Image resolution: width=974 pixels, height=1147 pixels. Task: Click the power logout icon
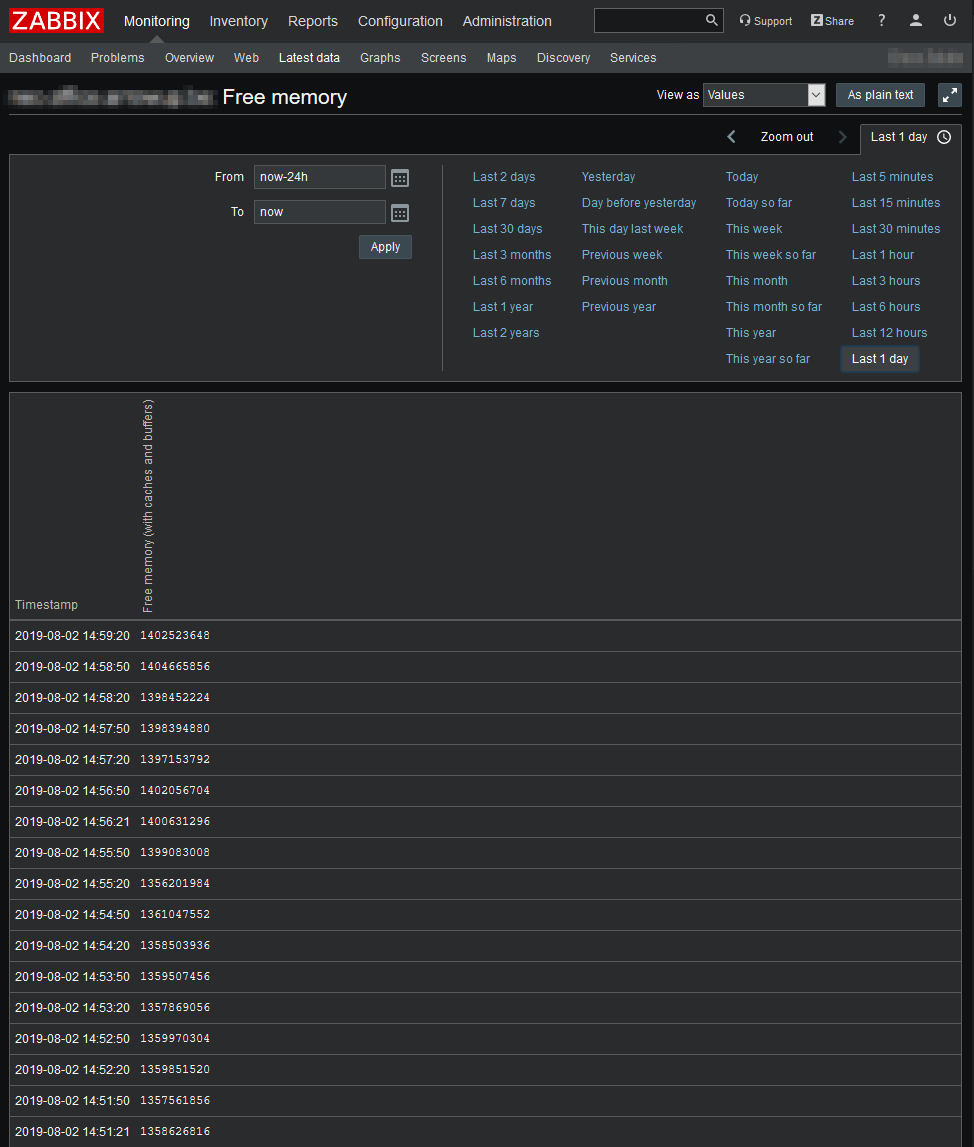point(950,21)
